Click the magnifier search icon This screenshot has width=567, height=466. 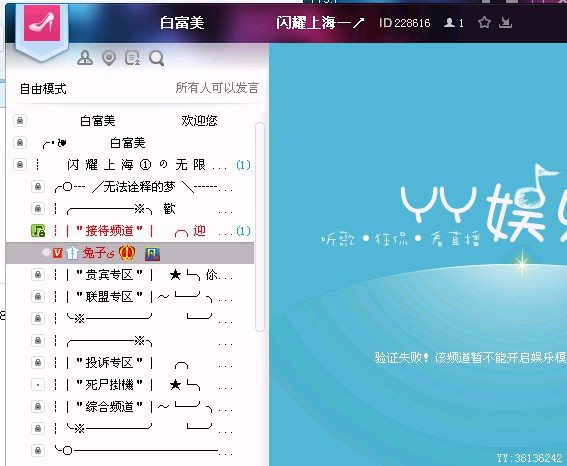pyautogui.click(x=157, y=58)
